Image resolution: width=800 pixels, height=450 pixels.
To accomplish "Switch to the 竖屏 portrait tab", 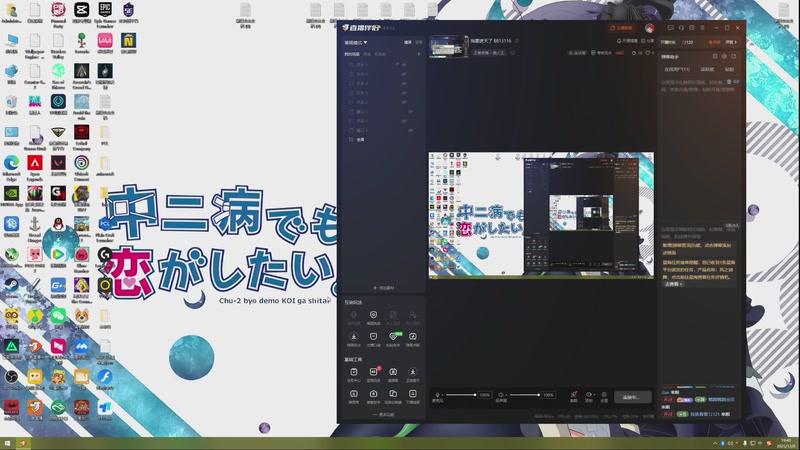I will pos(419,42).
